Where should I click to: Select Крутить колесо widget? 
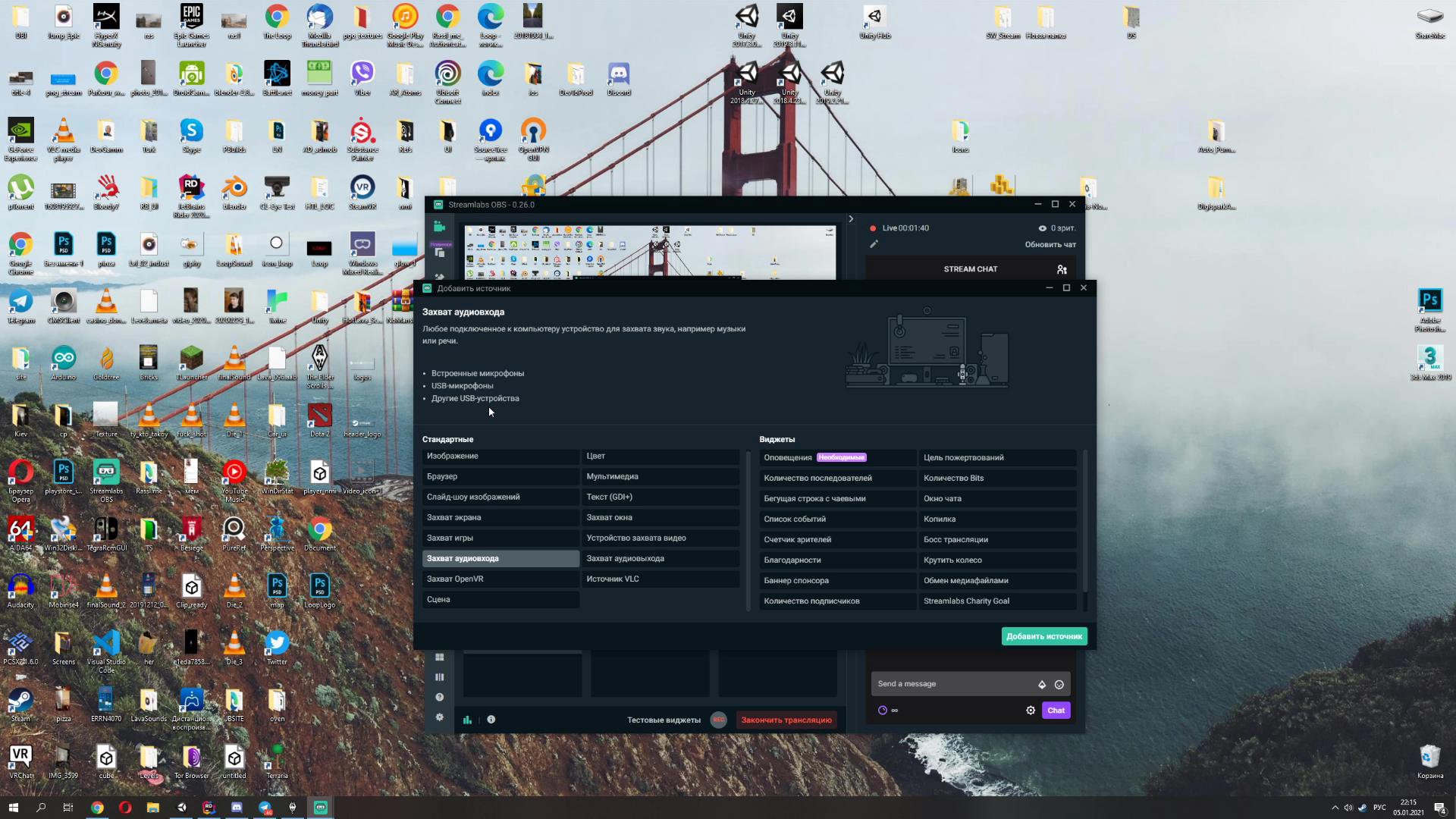[998, 560]
